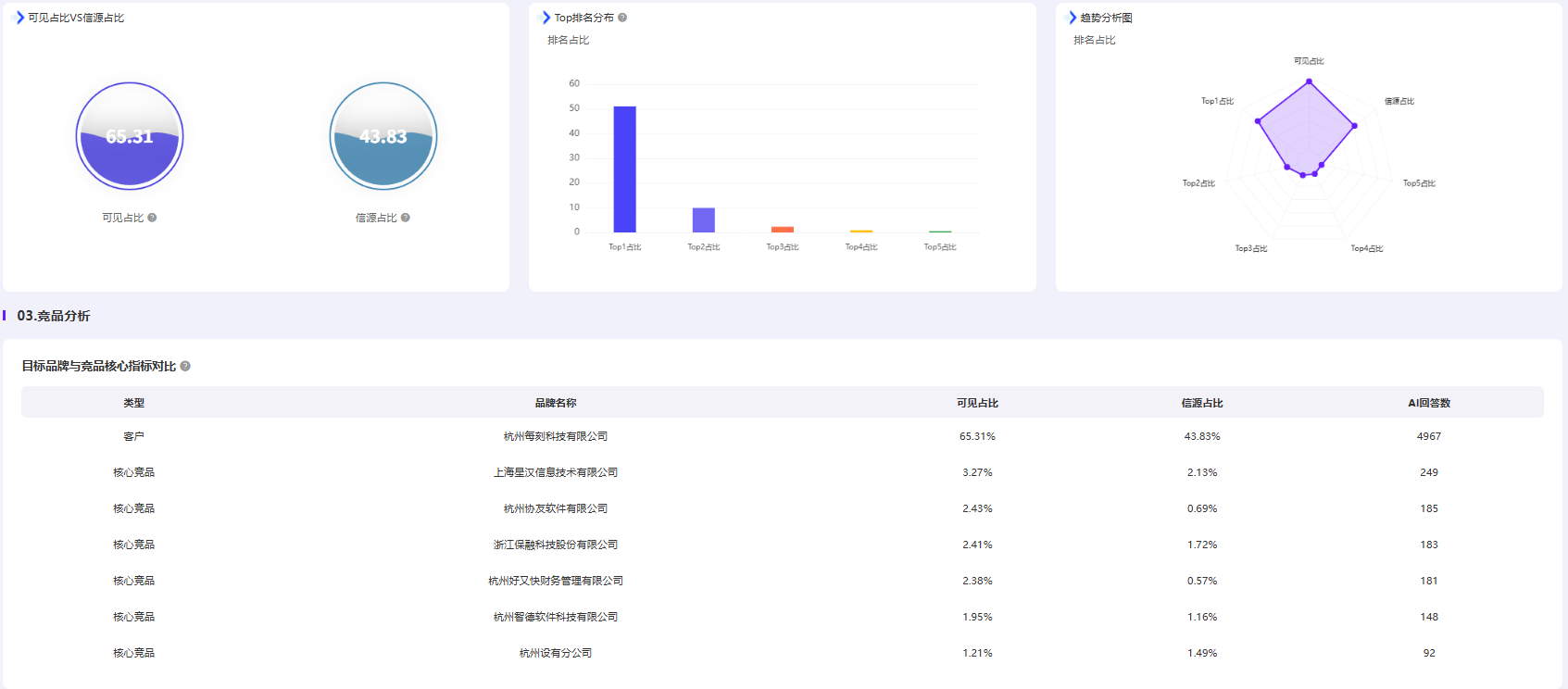Click the AI回答数 column header
1568x689 pixels.
[x=1429, y=403]
